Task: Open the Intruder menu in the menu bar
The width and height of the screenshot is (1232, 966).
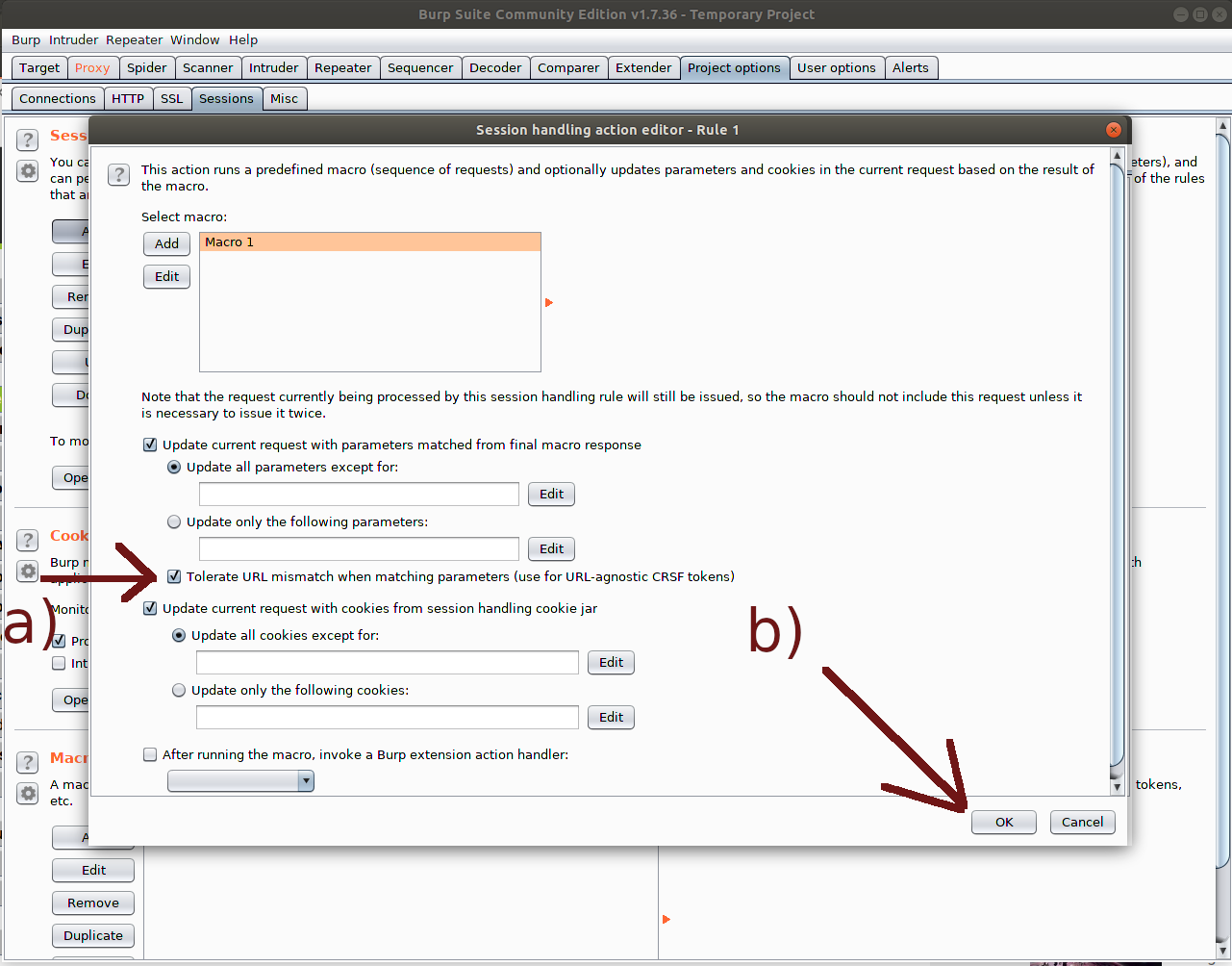Action: pos(73,39)
